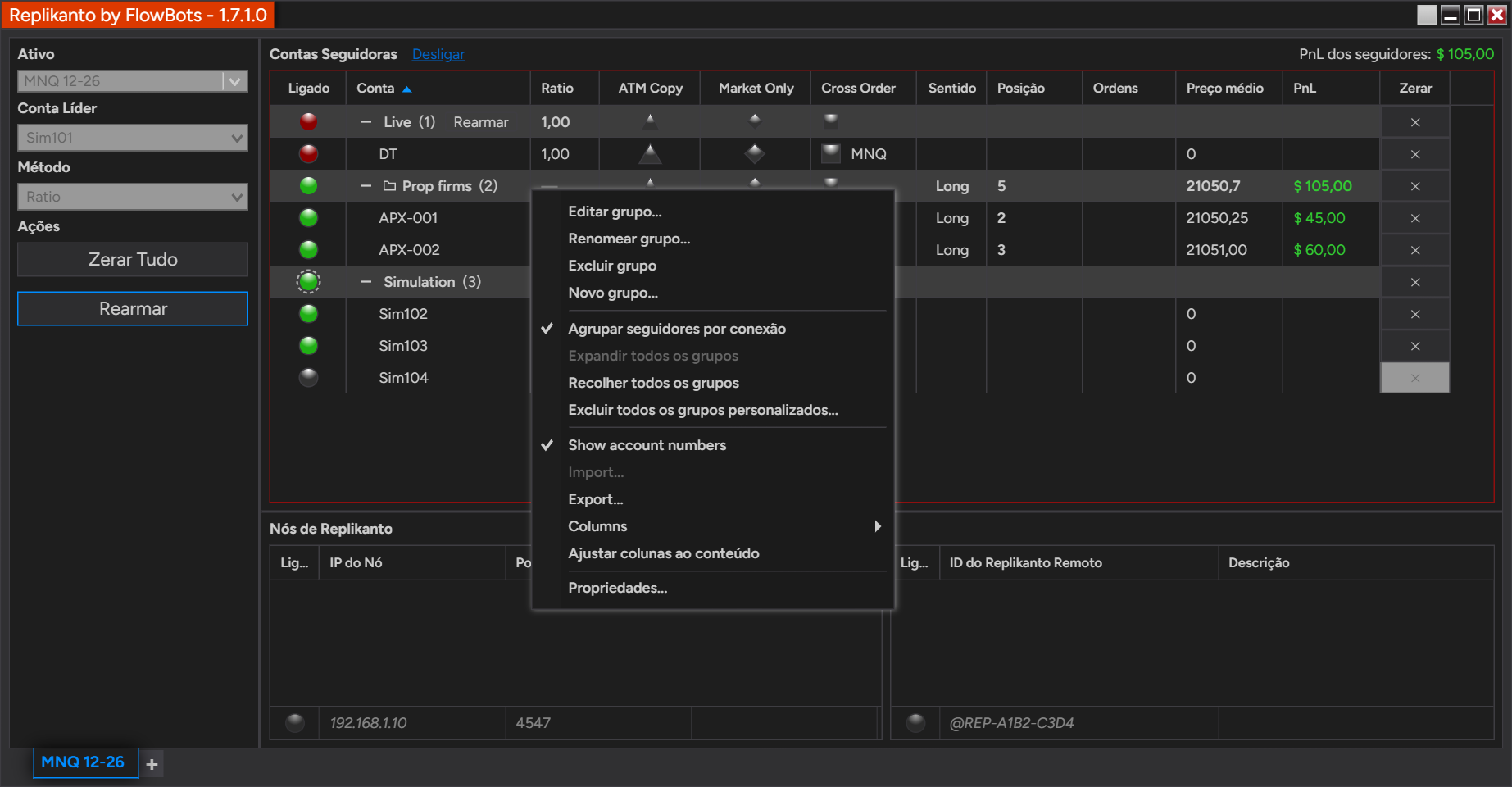Click the plus icon to add a tab
This screenshot has height=787, width=1512.
[x=152, y=764]
